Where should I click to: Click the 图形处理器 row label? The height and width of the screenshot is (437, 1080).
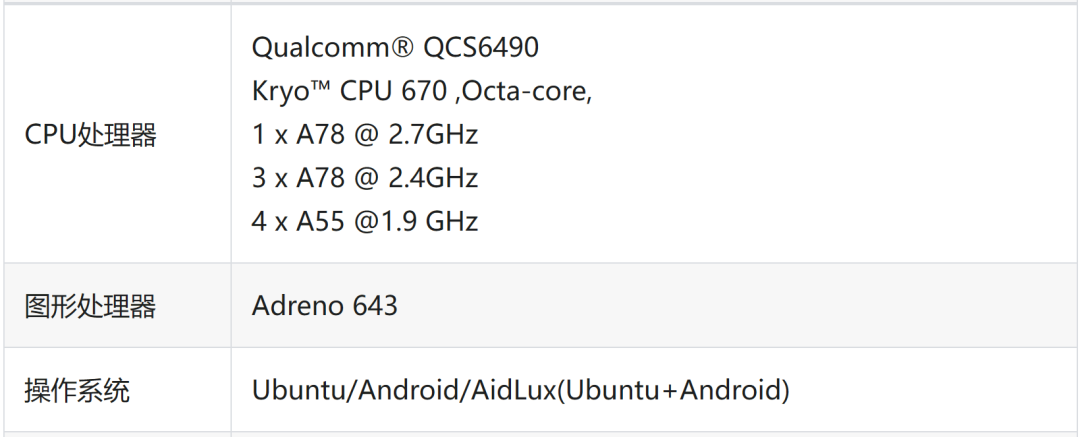(90, 306)
